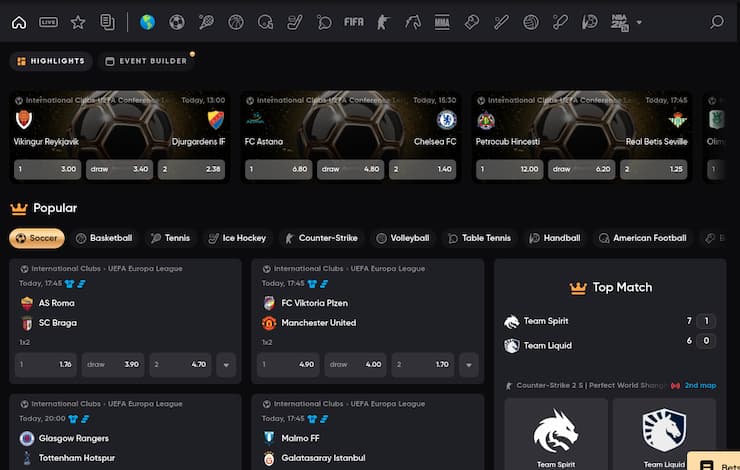The height and width of the screenshot is (470, 740).
Task: Select the Counter-Strike popular filter
Action: [x=321, y=238]
